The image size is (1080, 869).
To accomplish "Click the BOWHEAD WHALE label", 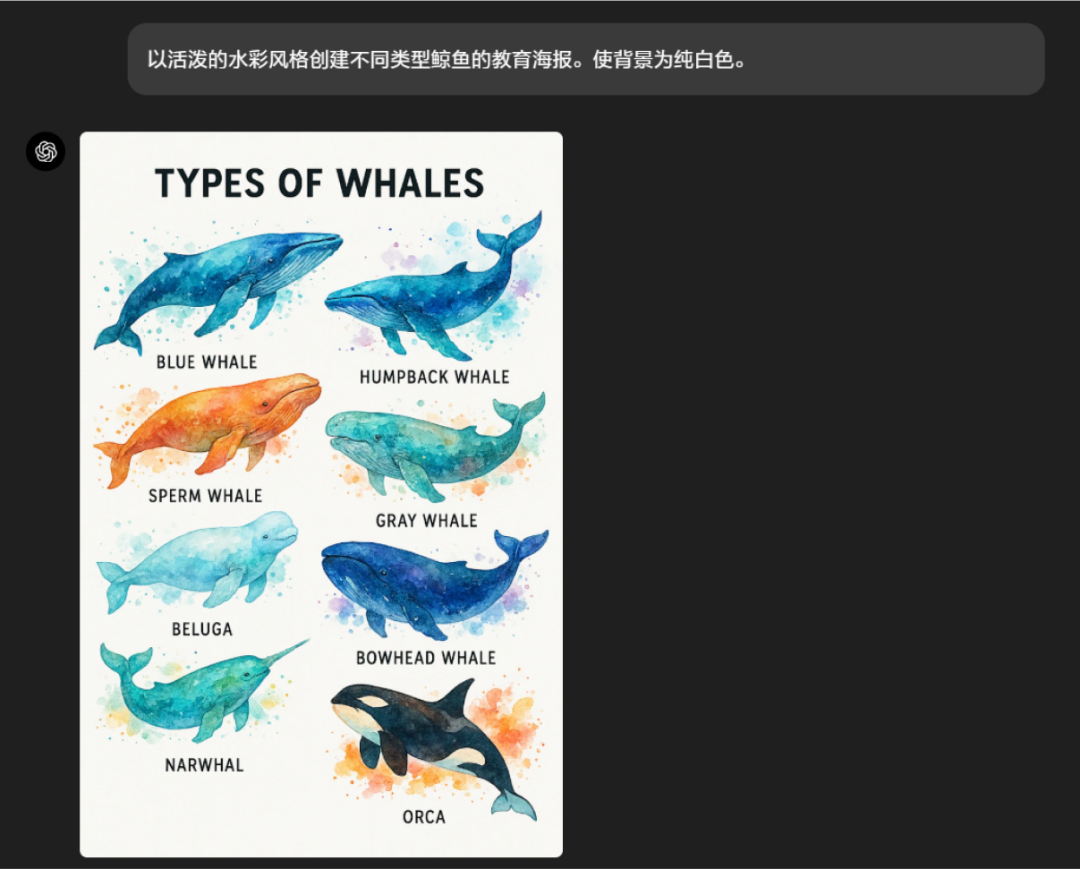I will point(426,658).
